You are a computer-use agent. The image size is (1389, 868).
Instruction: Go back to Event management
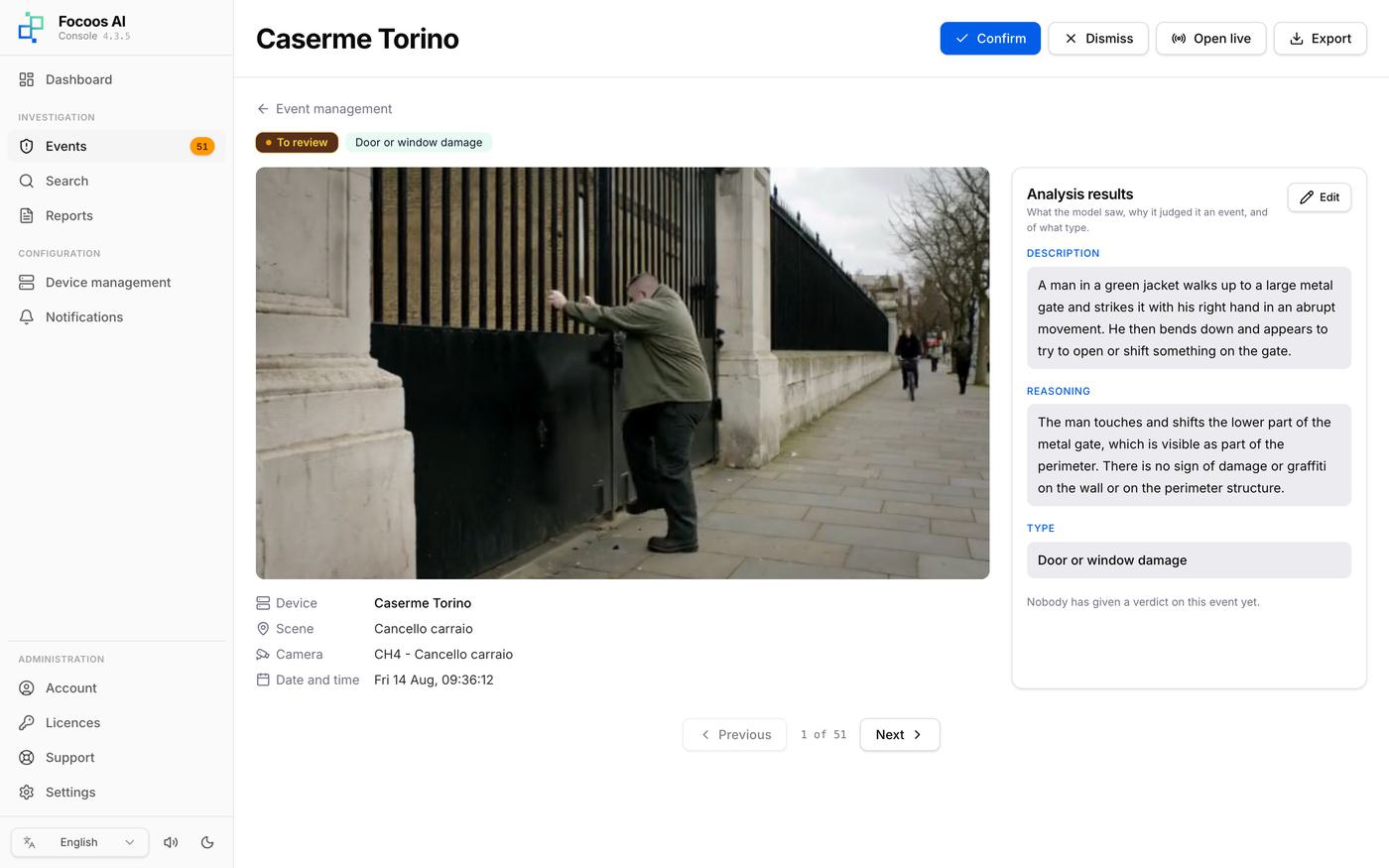click(x=324, y=109)
